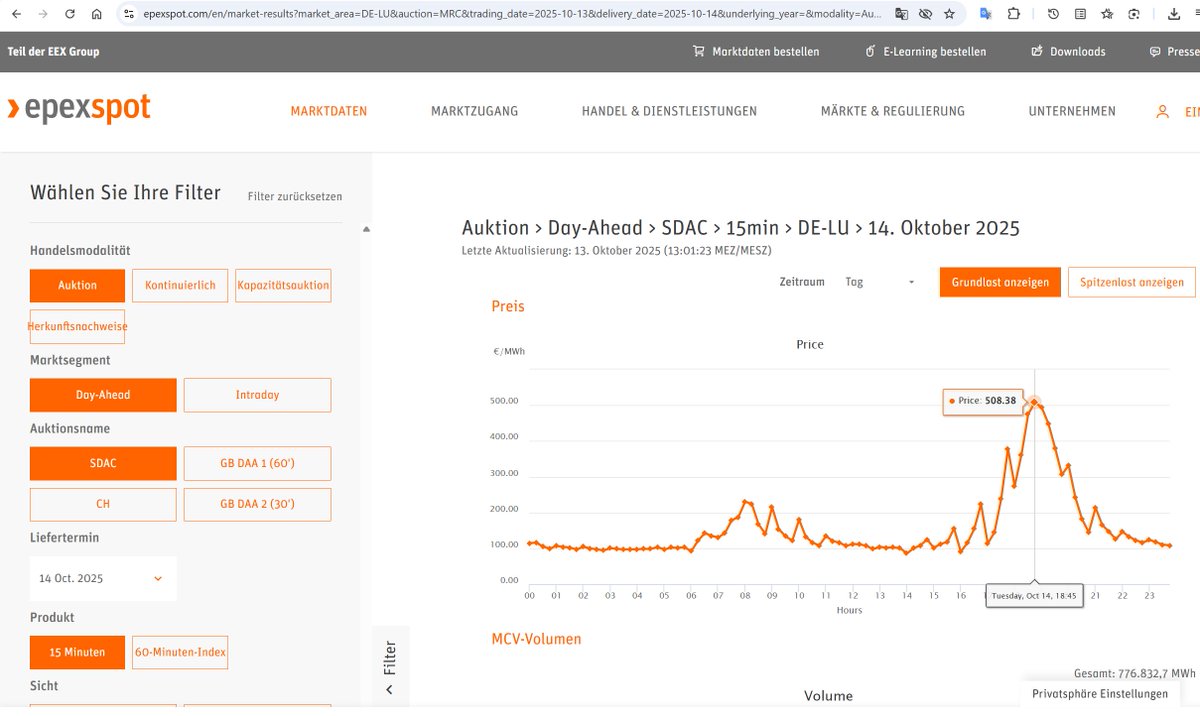Screen dimensions: 1200x716
Task: Open the browser extensions puzzle icon
Action: (x=1014, y=14)
